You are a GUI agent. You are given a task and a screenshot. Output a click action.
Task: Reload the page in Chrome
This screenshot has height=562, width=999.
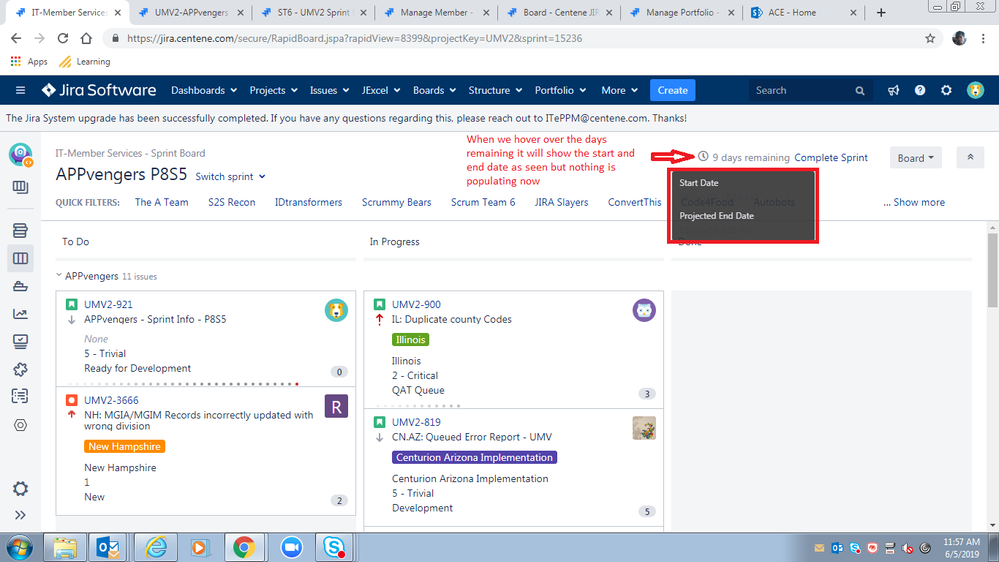point(62,38)
